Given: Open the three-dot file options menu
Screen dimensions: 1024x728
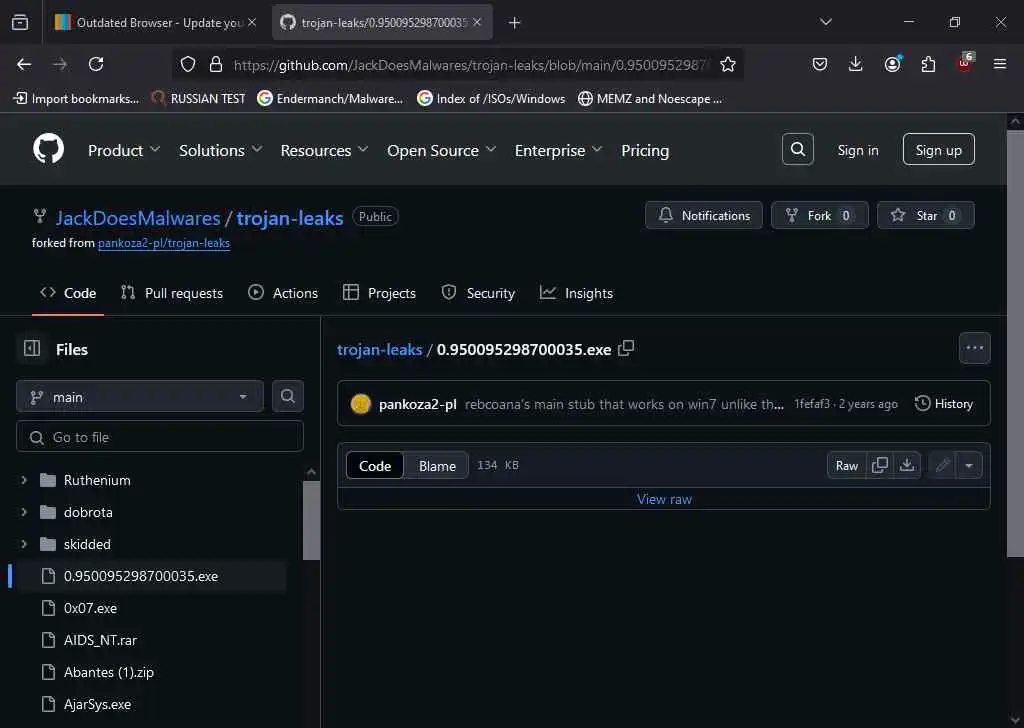Looking at the screenshot, I should coord(974,348).
